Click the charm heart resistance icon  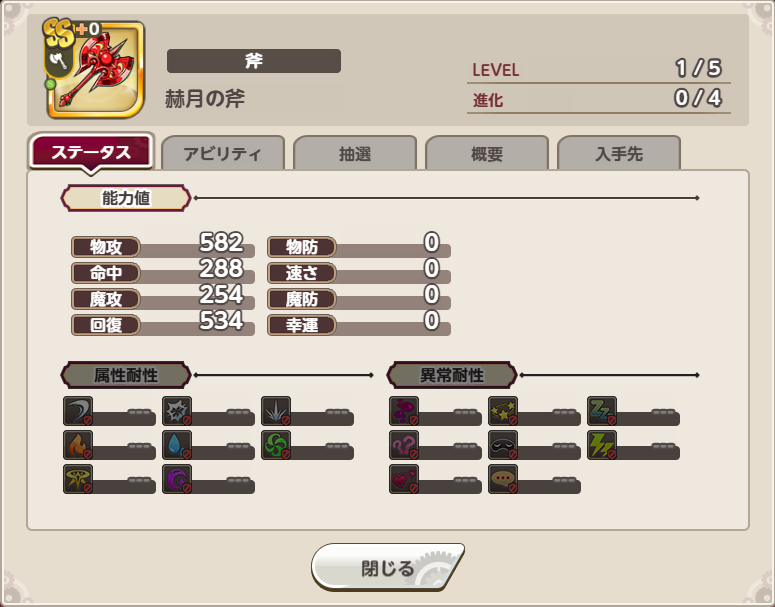pos(404,479)
